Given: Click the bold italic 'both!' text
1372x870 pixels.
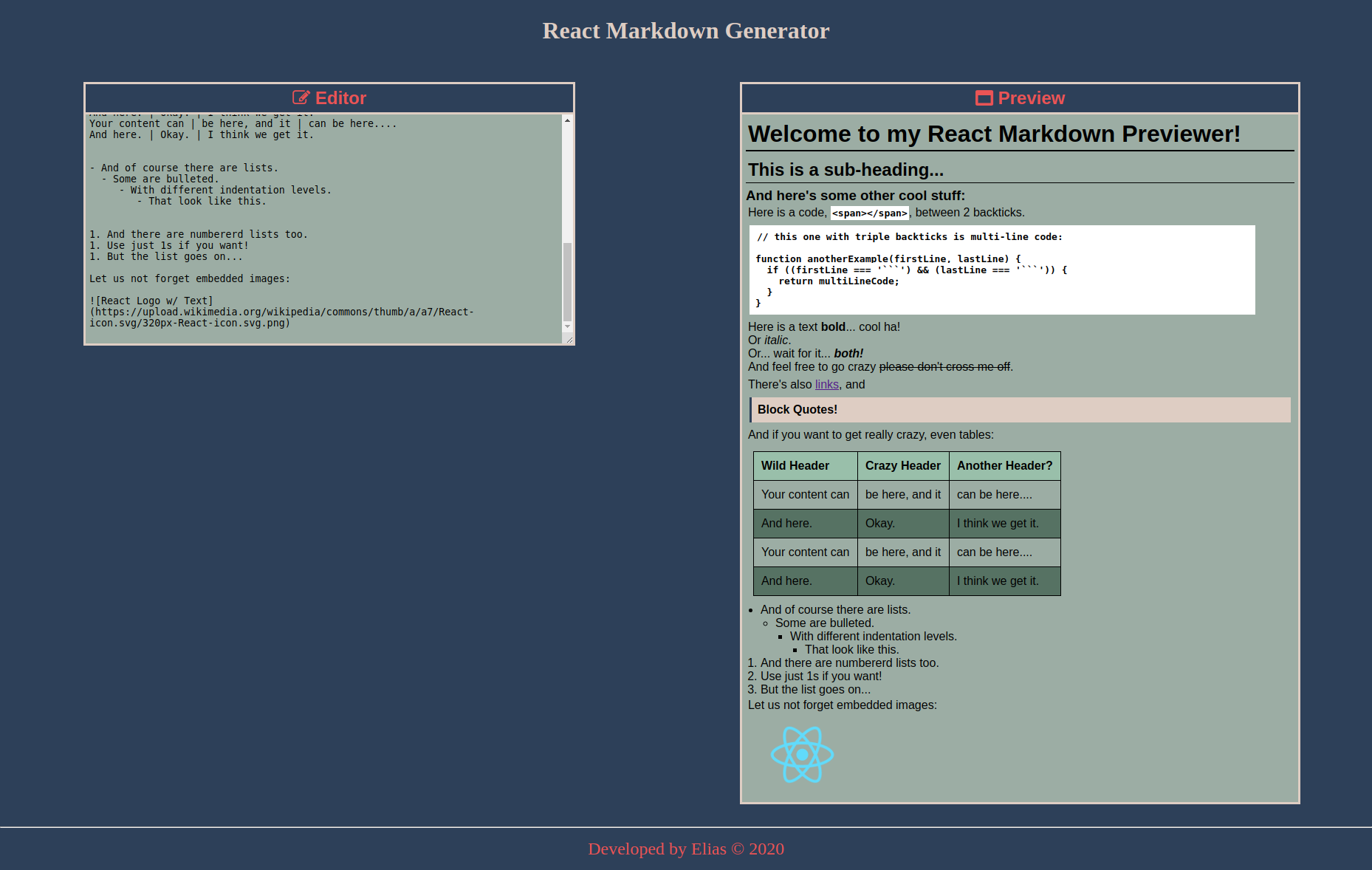Looking at the screenshot, I should click(848, 354).
